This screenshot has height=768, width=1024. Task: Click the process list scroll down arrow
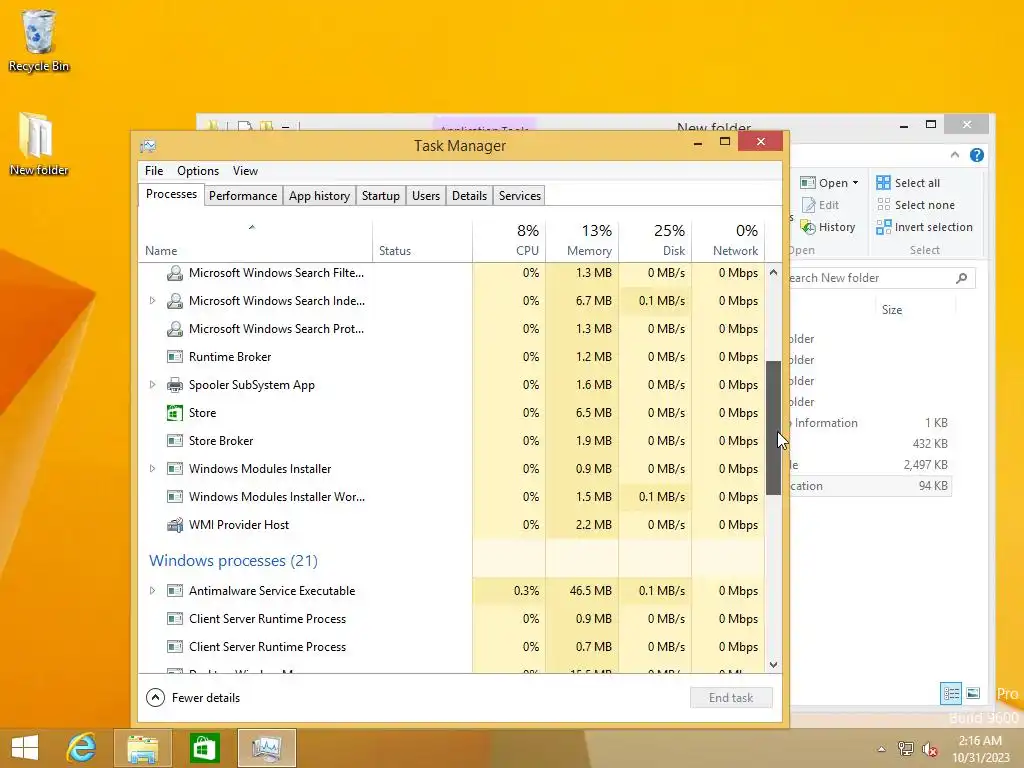773,665
